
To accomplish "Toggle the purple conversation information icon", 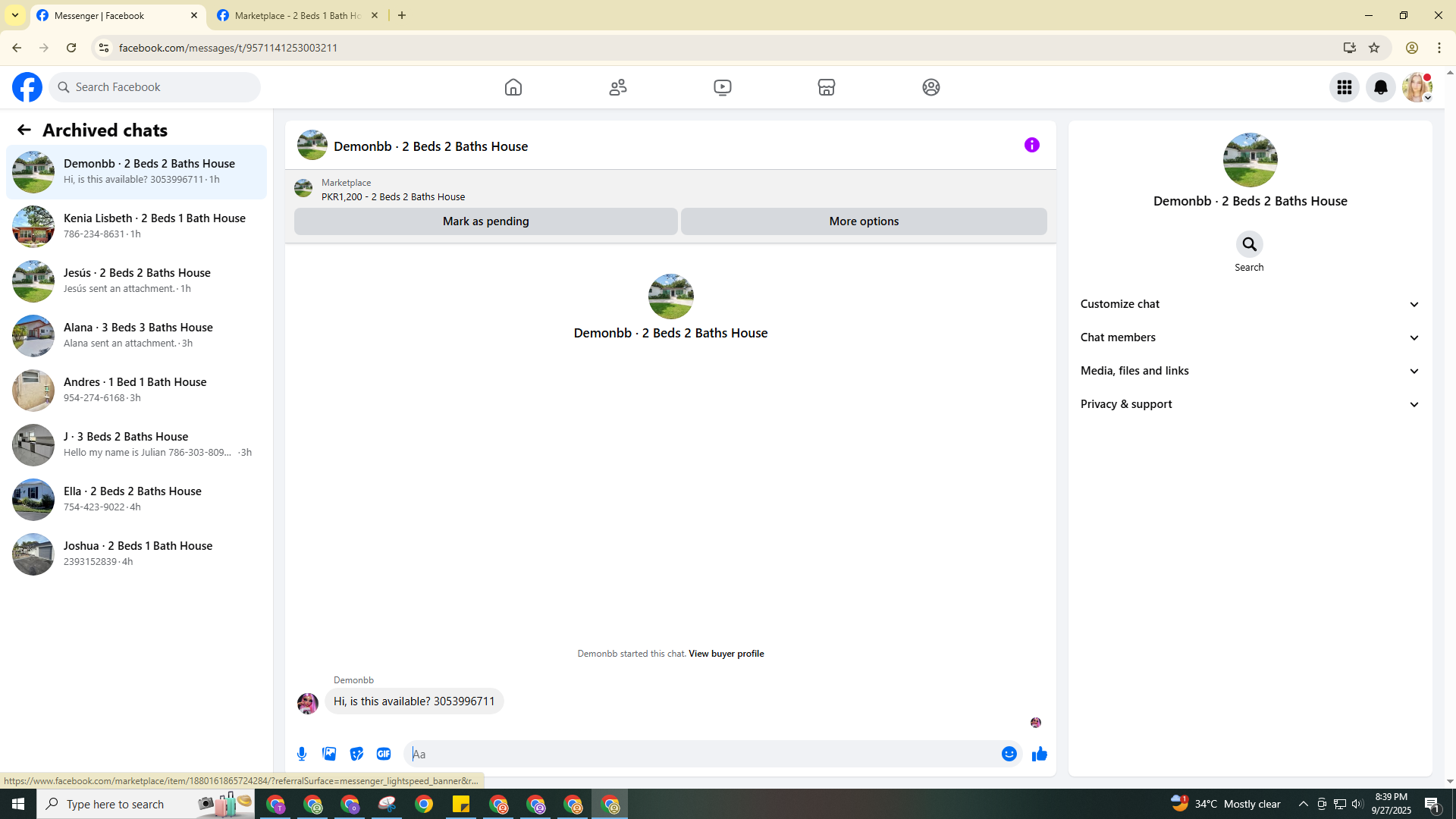I will (x=1031, y=145).
